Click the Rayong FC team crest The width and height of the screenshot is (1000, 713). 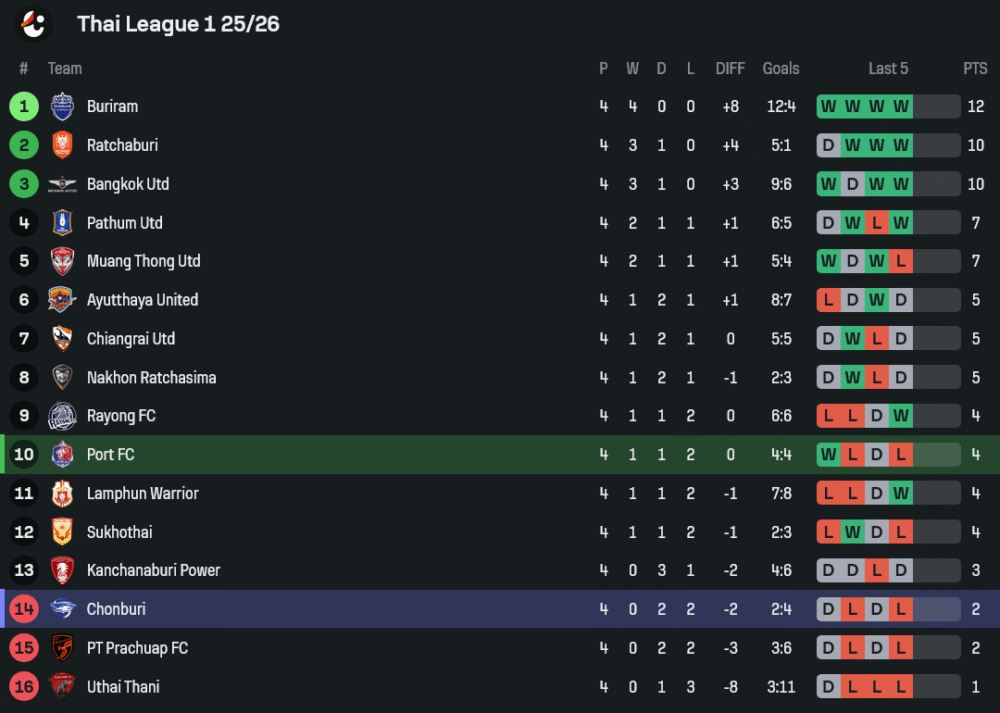click(62, 416)
